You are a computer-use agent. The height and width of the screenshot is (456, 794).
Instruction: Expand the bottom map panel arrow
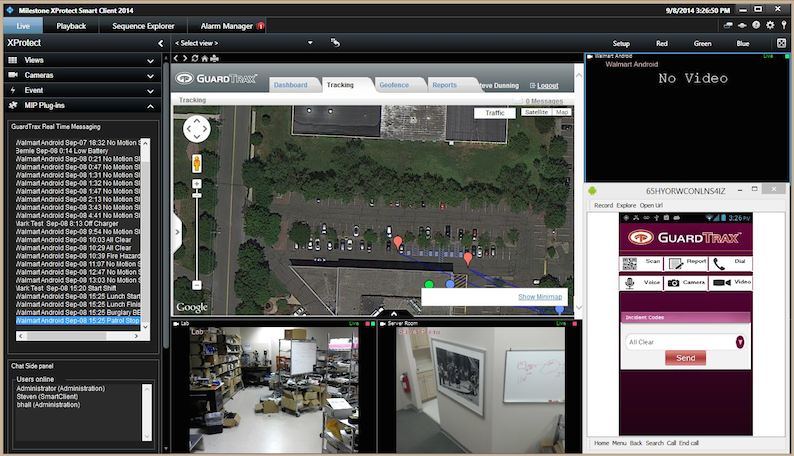click(394, 313)
